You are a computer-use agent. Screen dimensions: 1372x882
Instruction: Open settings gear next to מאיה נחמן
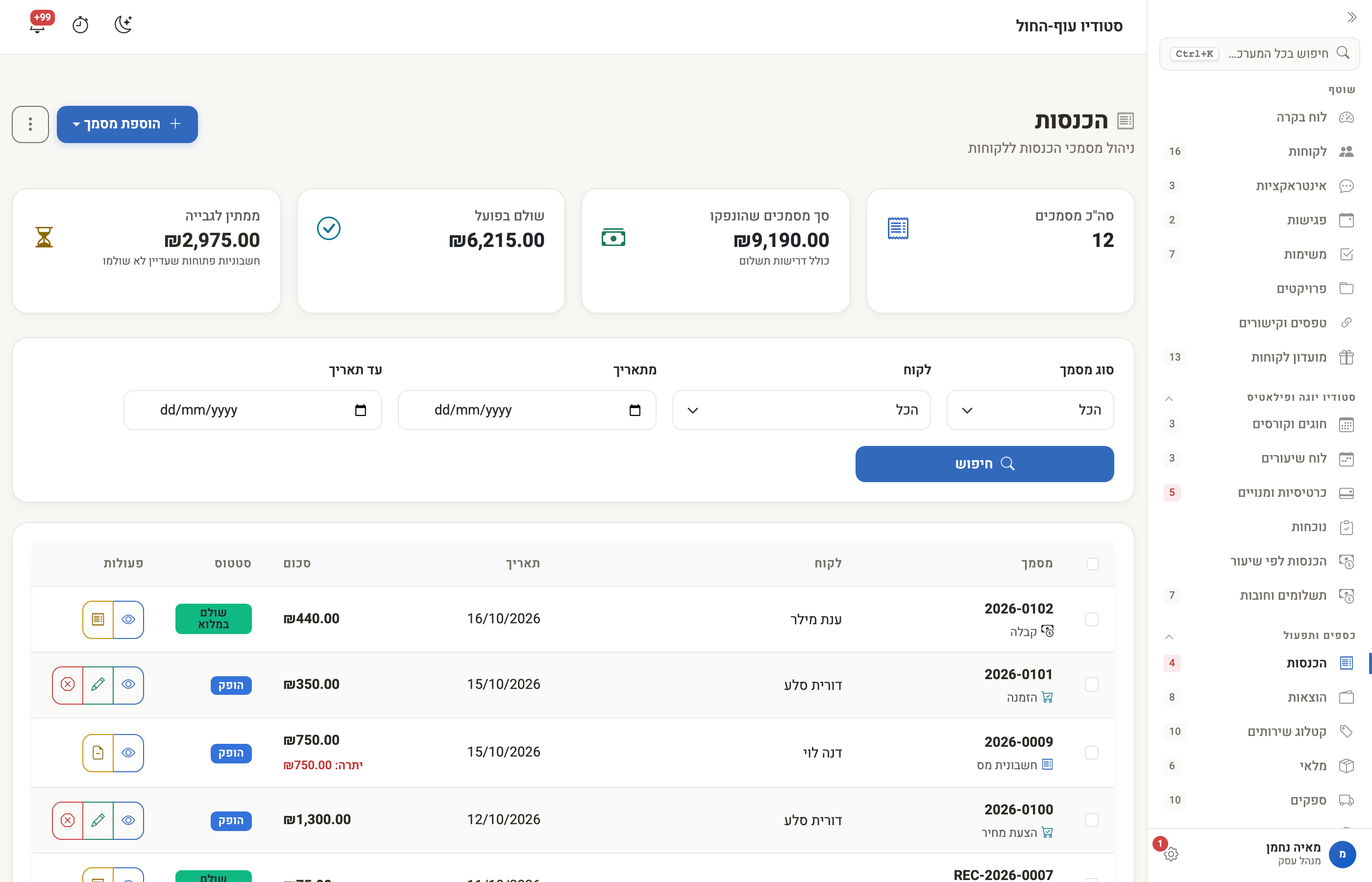1171,854
